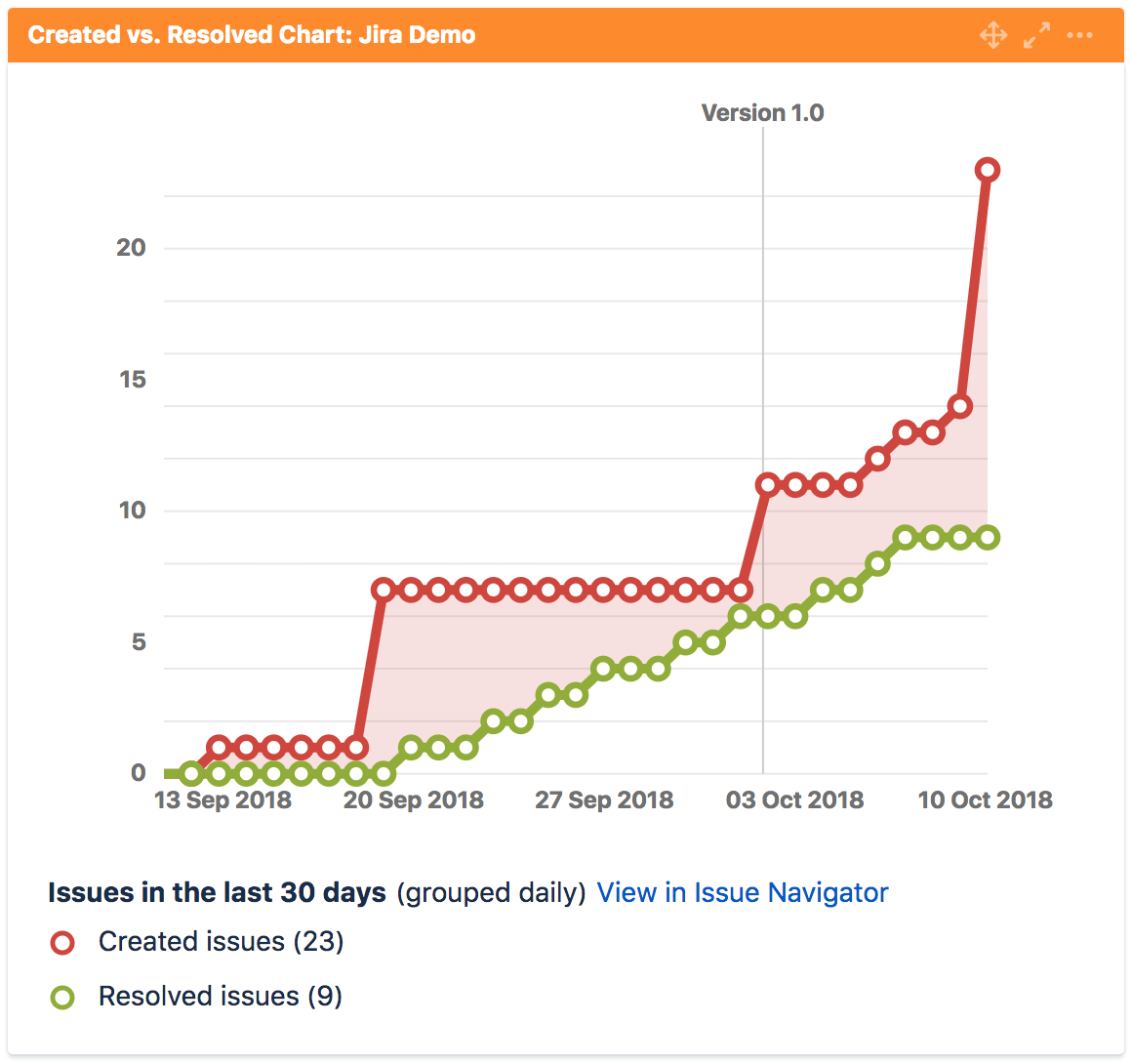Open the three-dot gadget options menu
Screen dimensions: 1132x1064
(x=1079, y=35)
